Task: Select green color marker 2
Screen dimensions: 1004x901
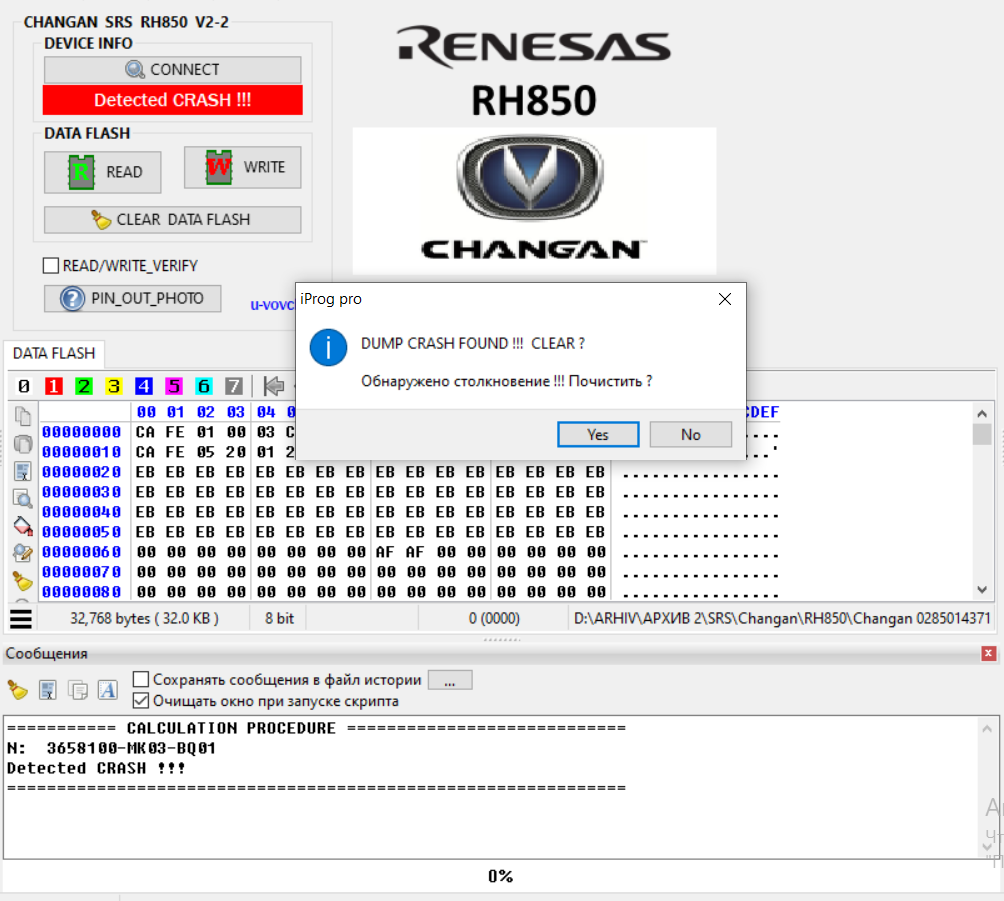Action: (x=84, y=386)
